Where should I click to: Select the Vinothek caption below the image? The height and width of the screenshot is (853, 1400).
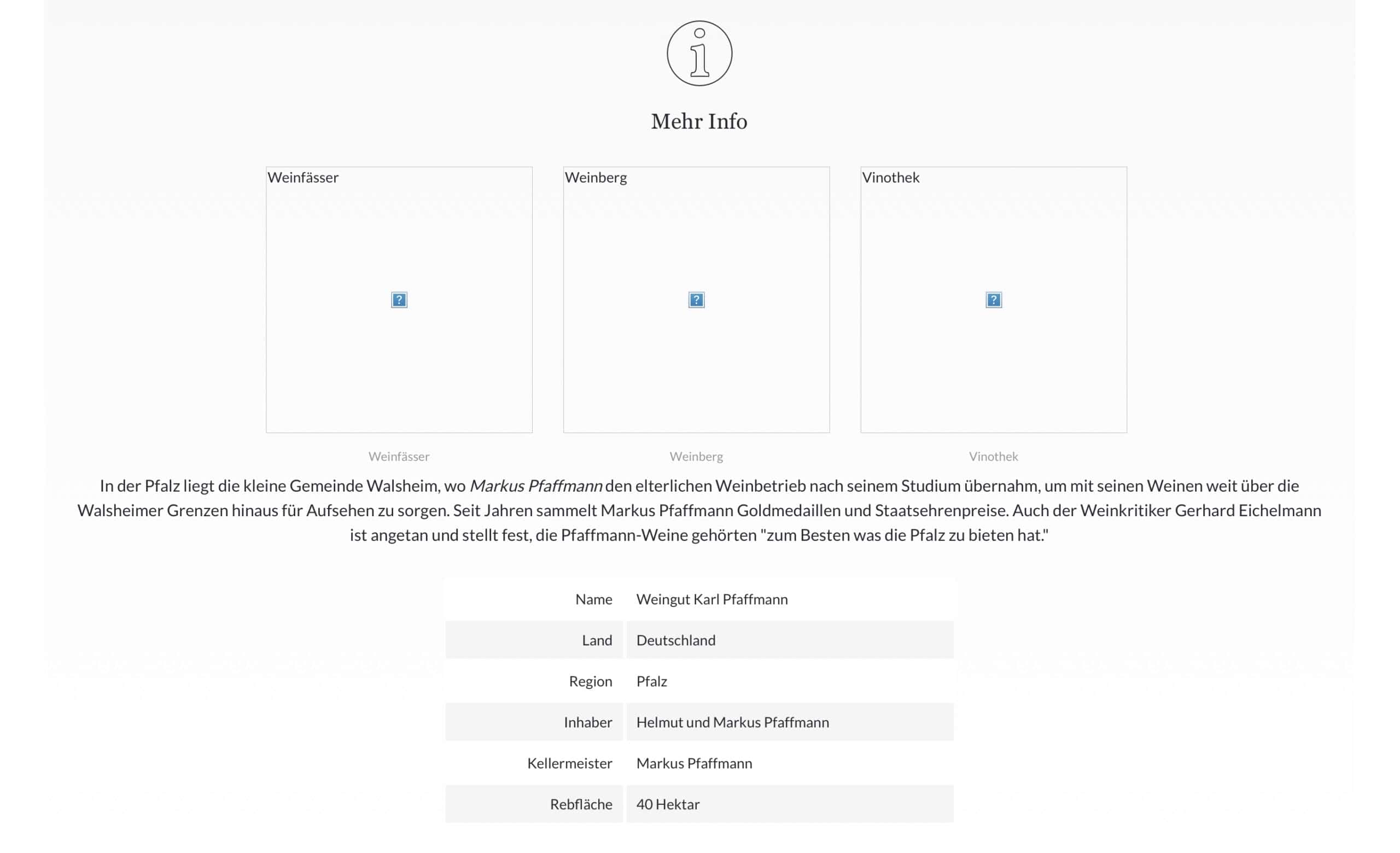[993, 456]
